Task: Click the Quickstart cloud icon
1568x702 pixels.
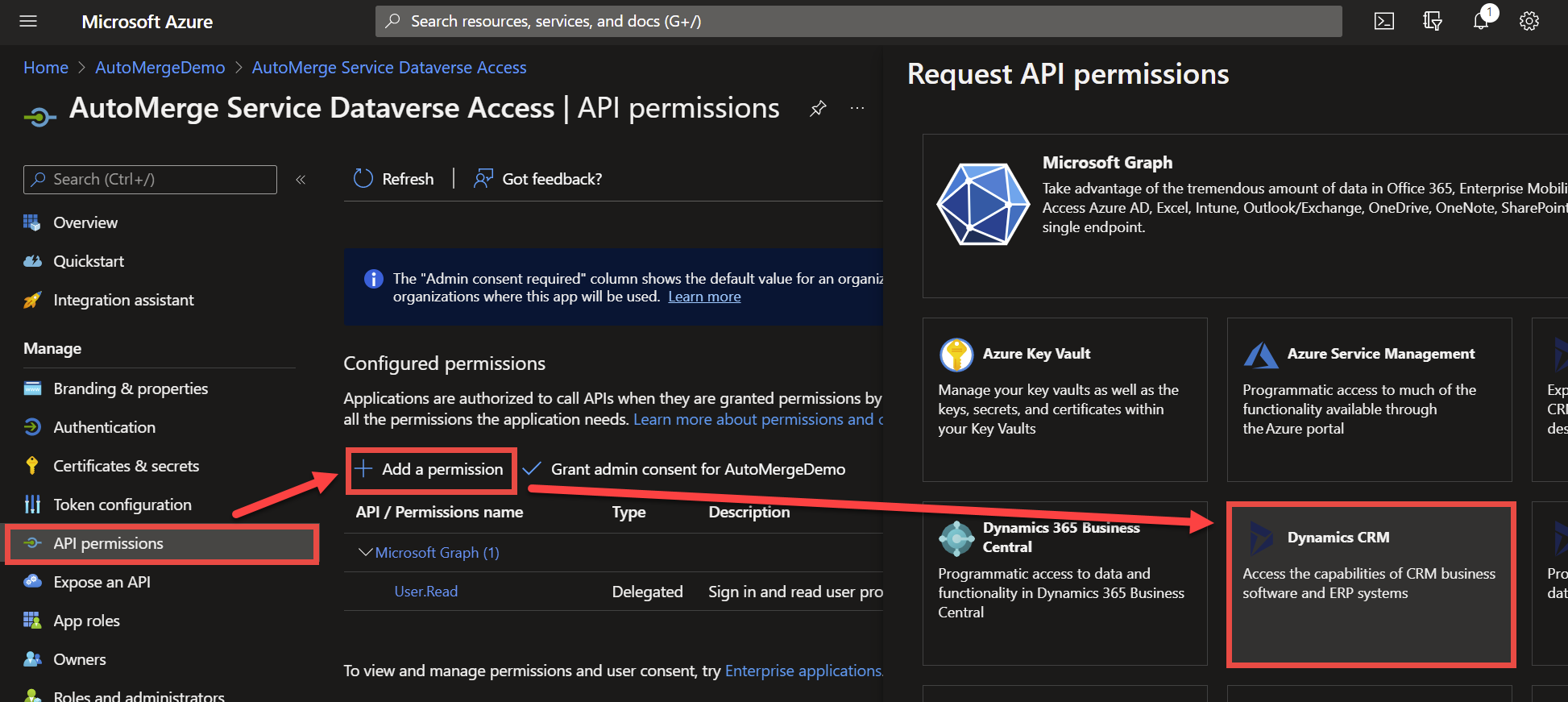Action: pyautogui.click(x=32, y=261)
